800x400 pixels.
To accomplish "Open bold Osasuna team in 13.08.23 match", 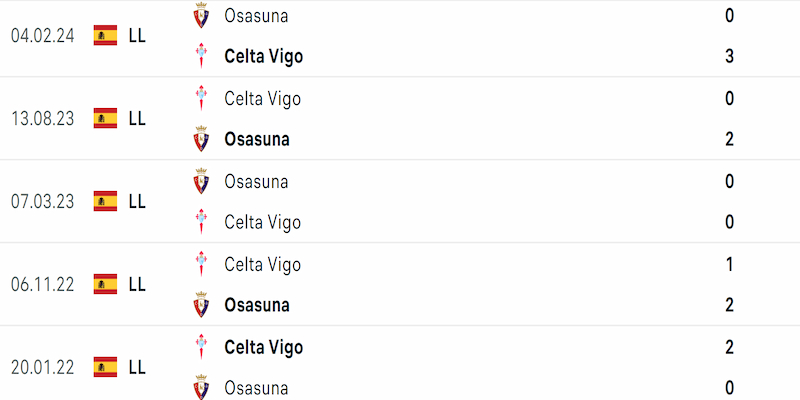I will (x=257, y=139).
